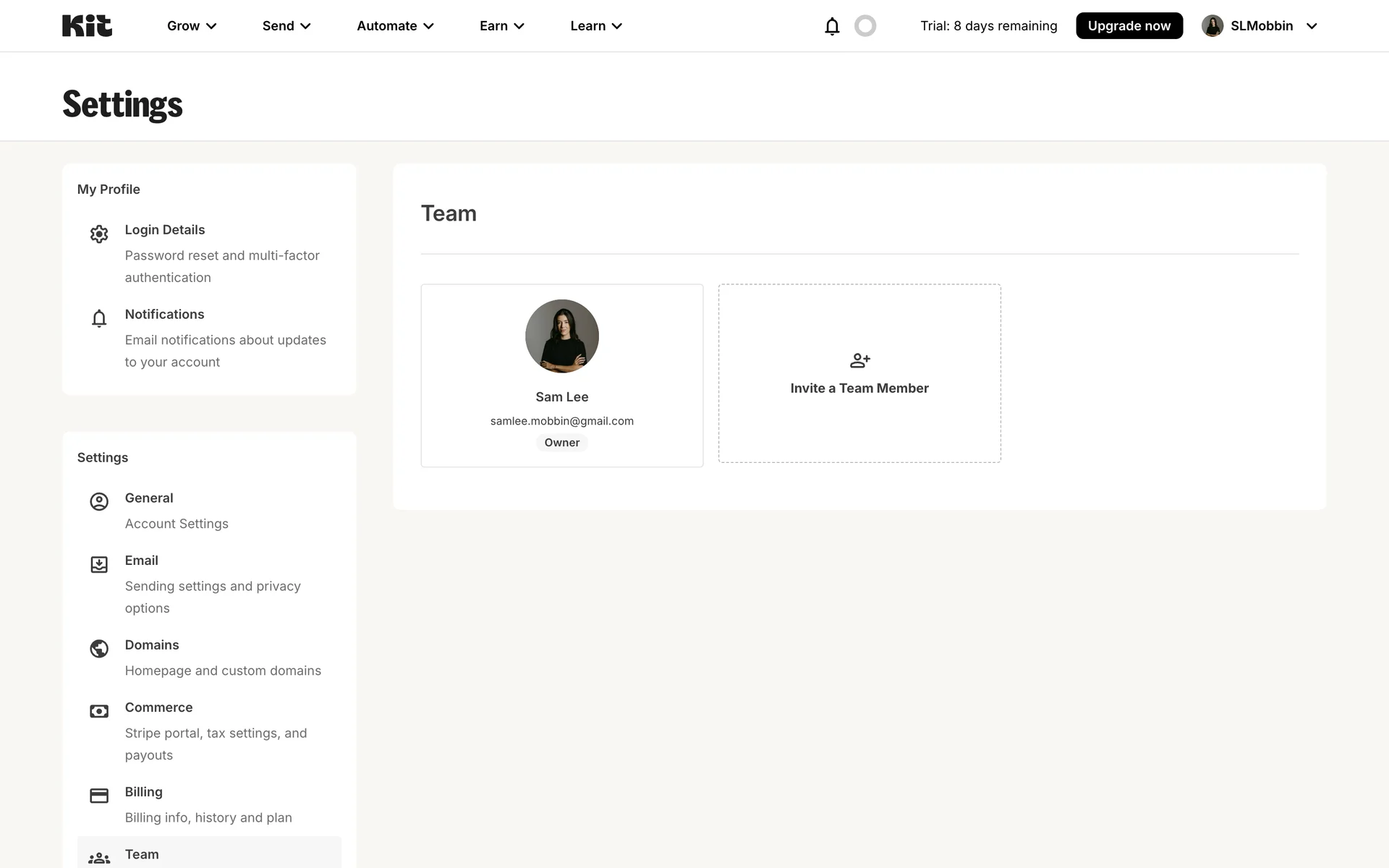Viewport: 1389px width, 868px height.
Task: Click the Kit logo
Action: point(87,26)
